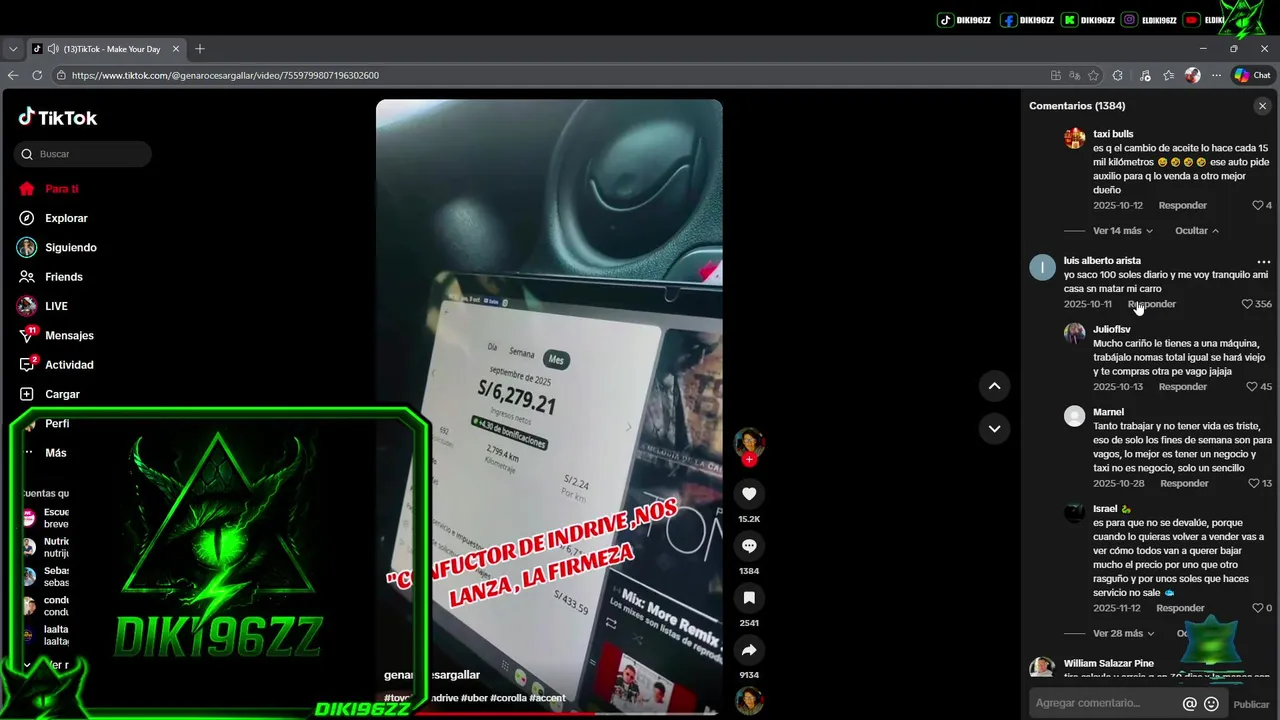Close the comments panel

(x=1262, y=106)
